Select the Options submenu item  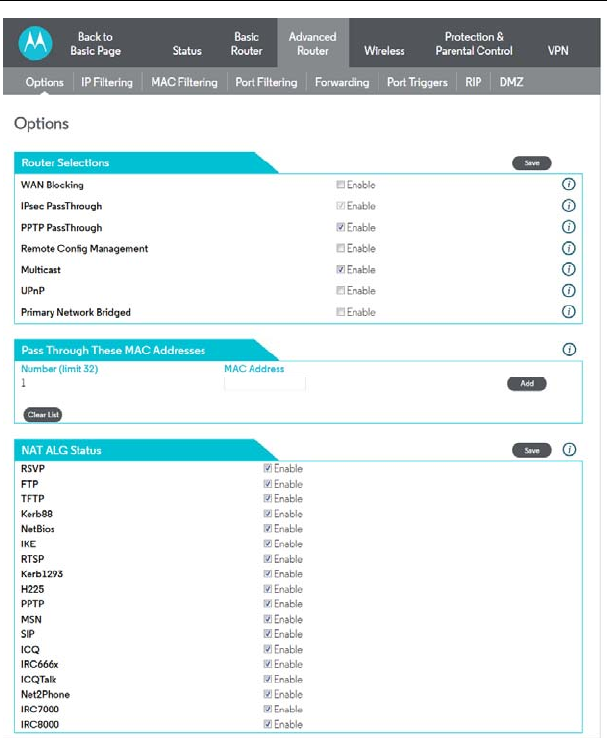pyautogui.click(x=44, y=82)
